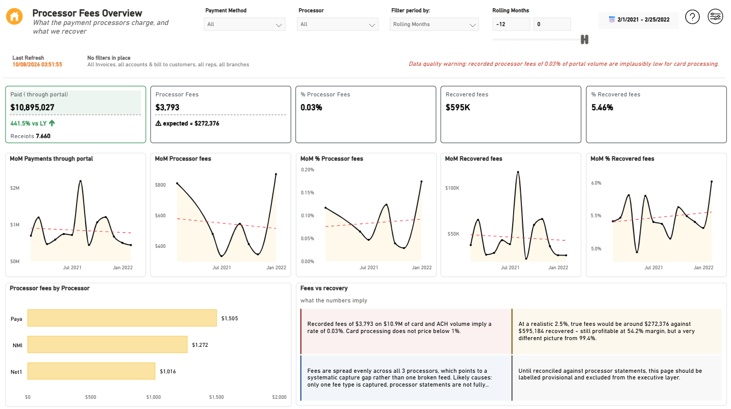Image resolution: width=731 pixels, height=409 pixels.
Task: Open the help question mark icon
Action: (692, 17)
